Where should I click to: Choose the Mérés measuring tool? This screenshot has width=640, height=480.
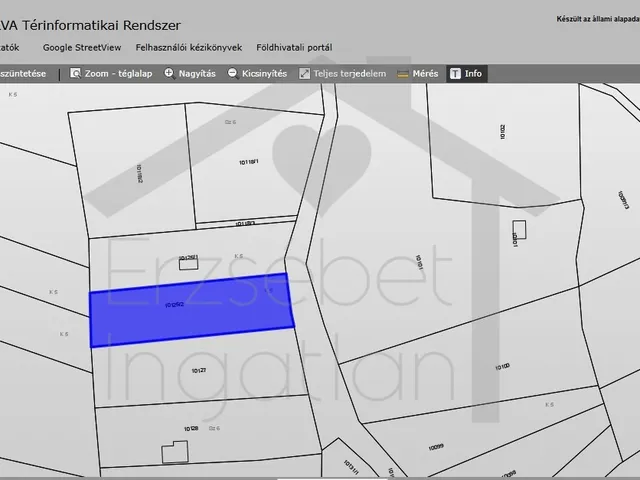point(418,73)
